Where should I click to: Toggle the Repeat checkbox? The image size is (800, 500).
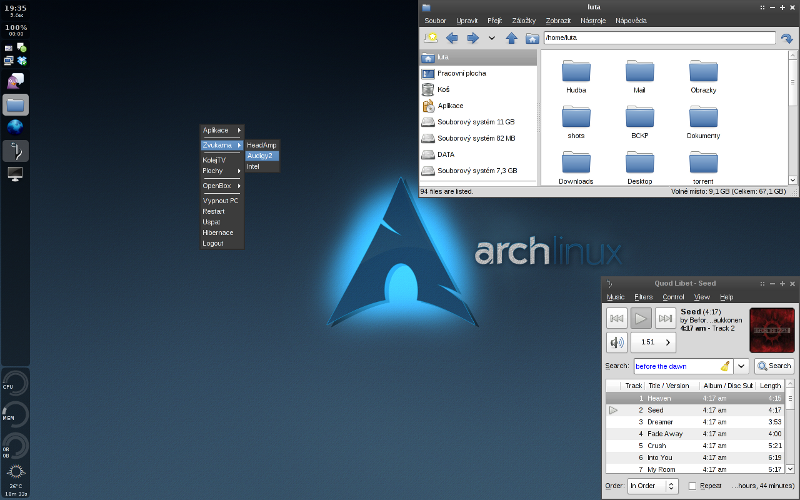coord(692,486)
